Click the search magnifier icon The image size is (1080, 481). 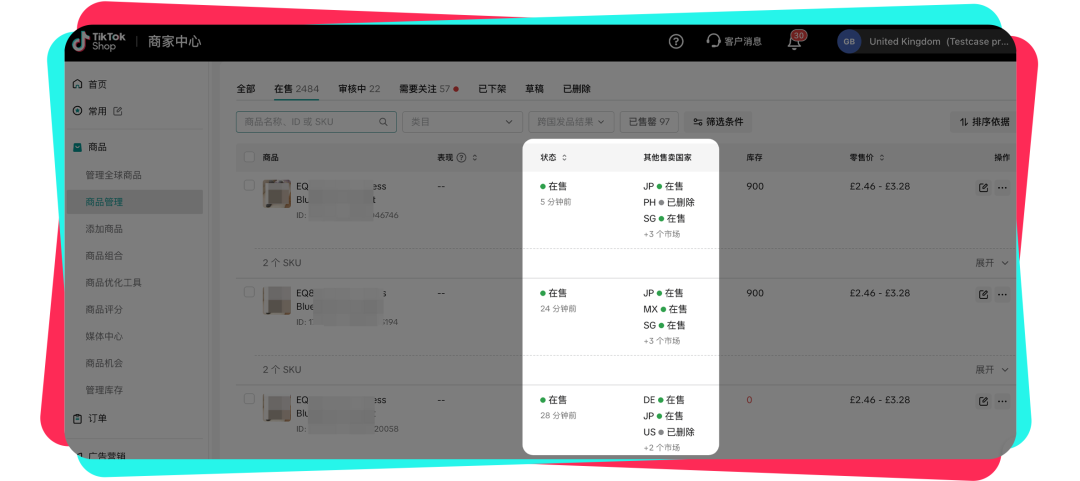[384, 122]
